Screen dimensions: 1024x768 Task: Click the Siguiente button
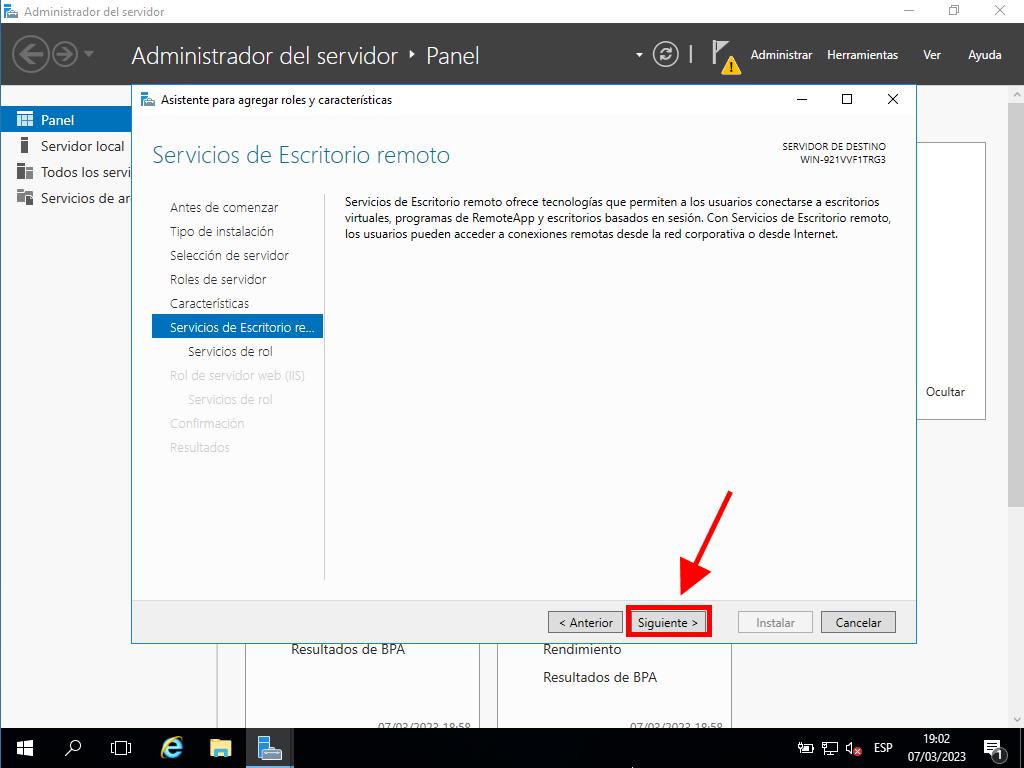668,622
